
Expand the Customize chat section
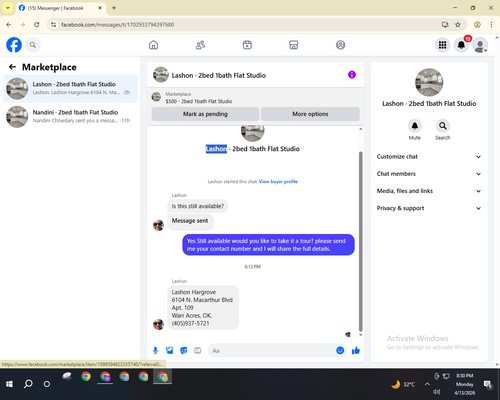(429, 157)
